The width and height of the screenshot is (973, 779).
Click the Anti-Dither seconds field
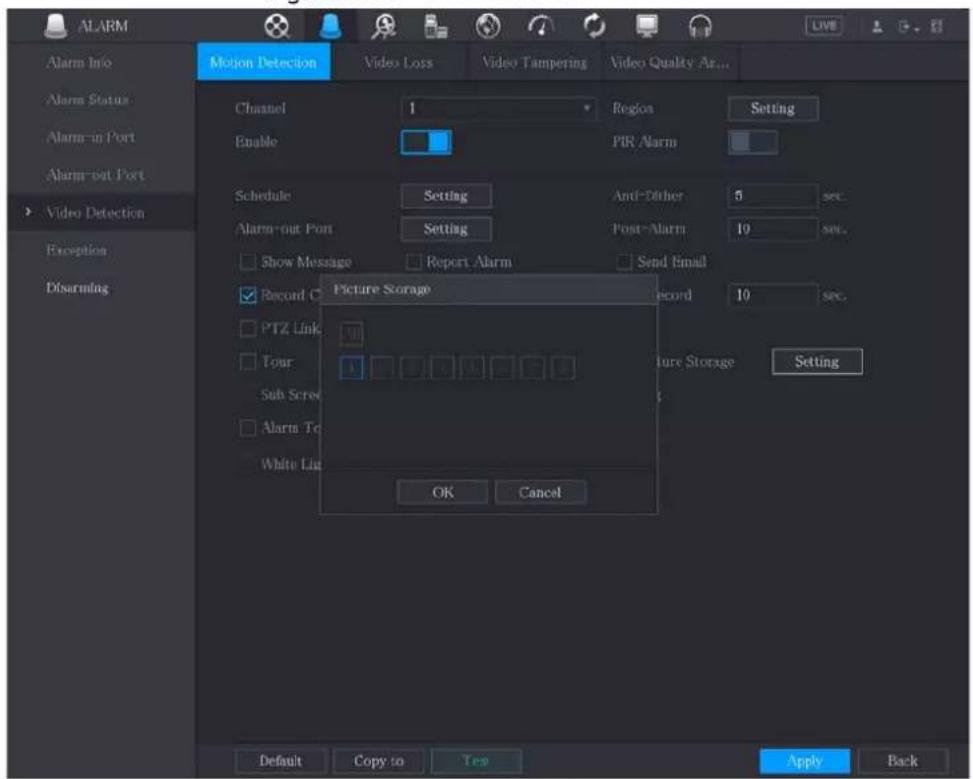click(x=773, y=196)
